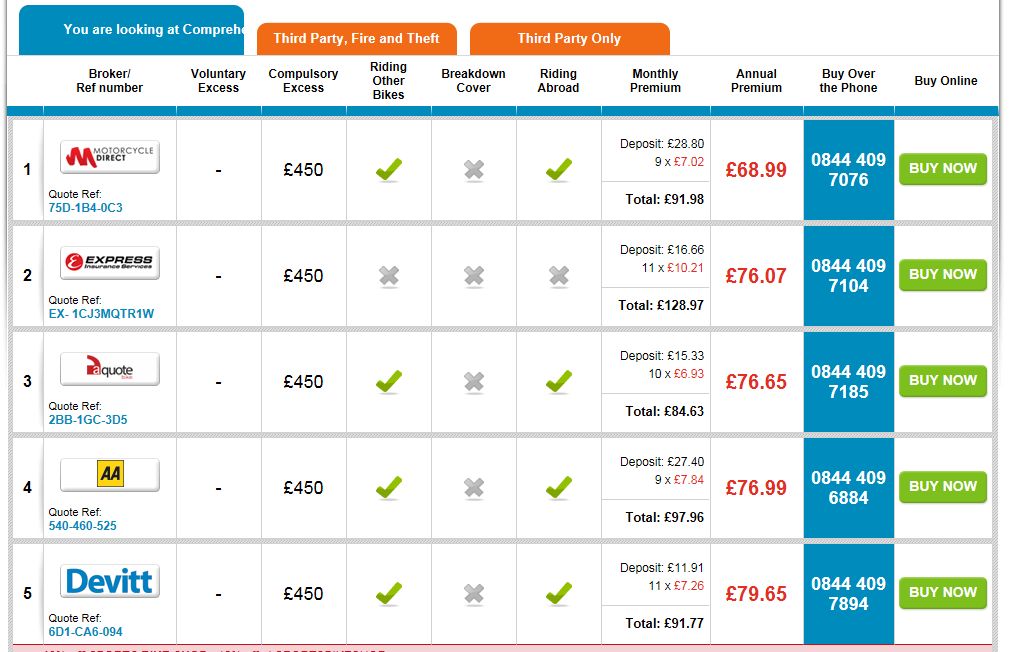Open quote reference 75D-1B4-0C3
The width and height of the screenshot is (1013, 652).
pyautogui.click(x=85, y=207)
